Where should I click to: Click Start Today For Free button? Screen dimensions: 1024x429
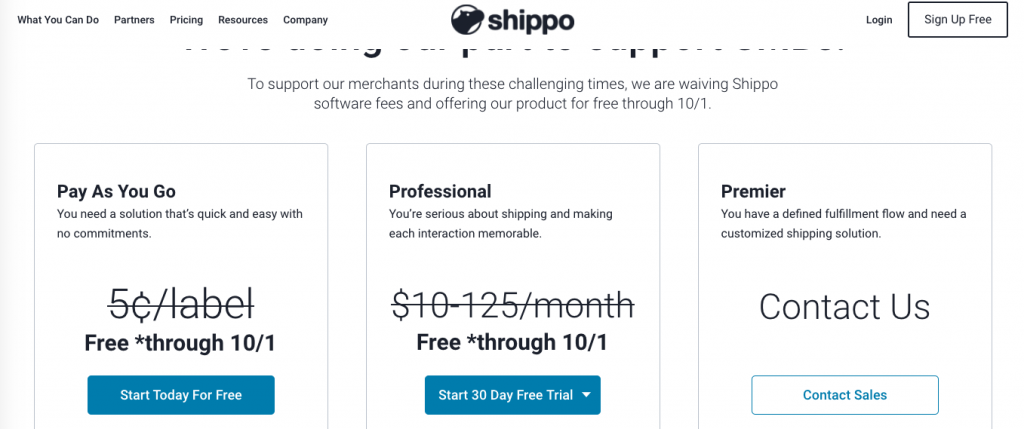[x=181, y=395]
